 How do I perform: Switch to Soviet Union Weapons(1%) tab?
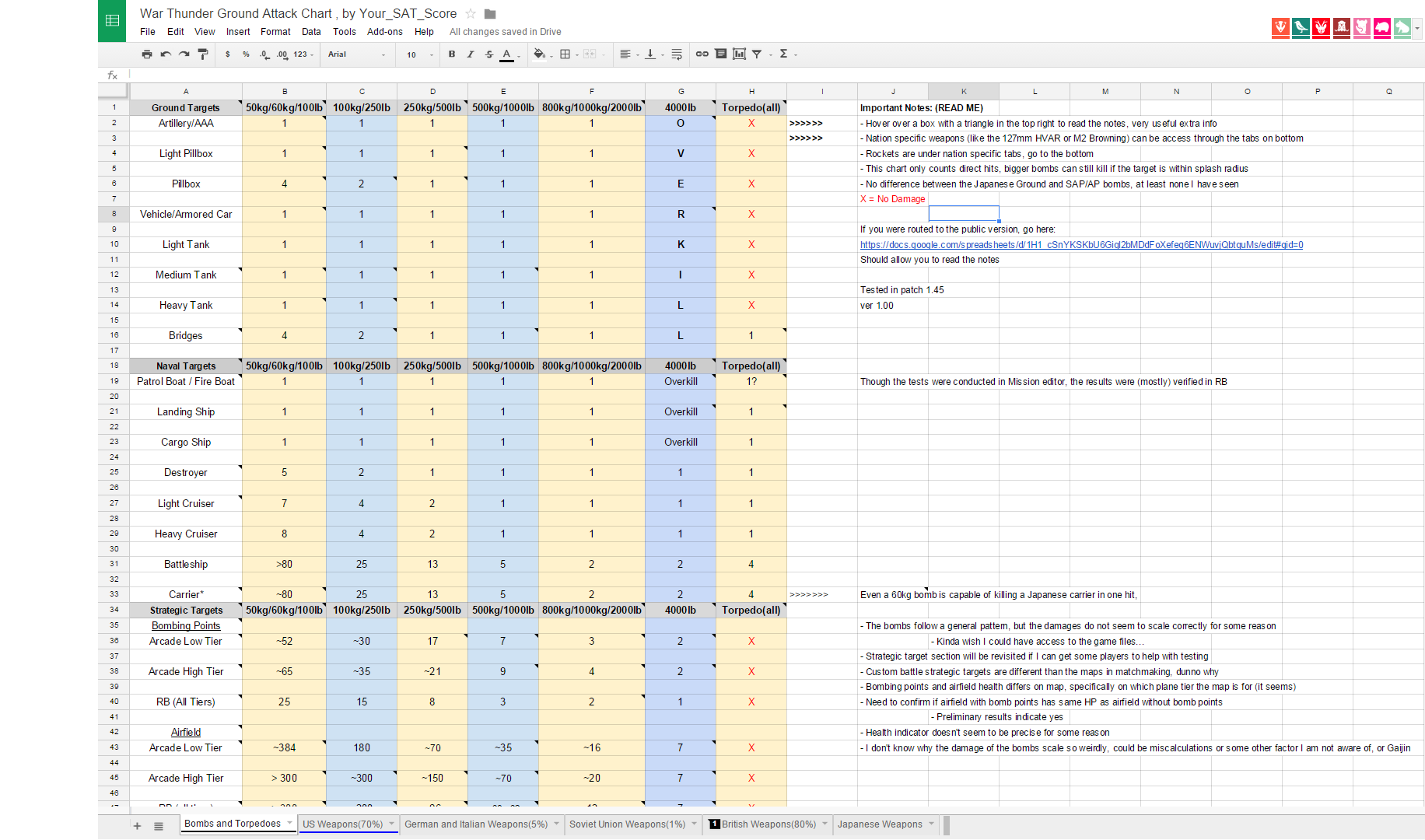[627, 824]
